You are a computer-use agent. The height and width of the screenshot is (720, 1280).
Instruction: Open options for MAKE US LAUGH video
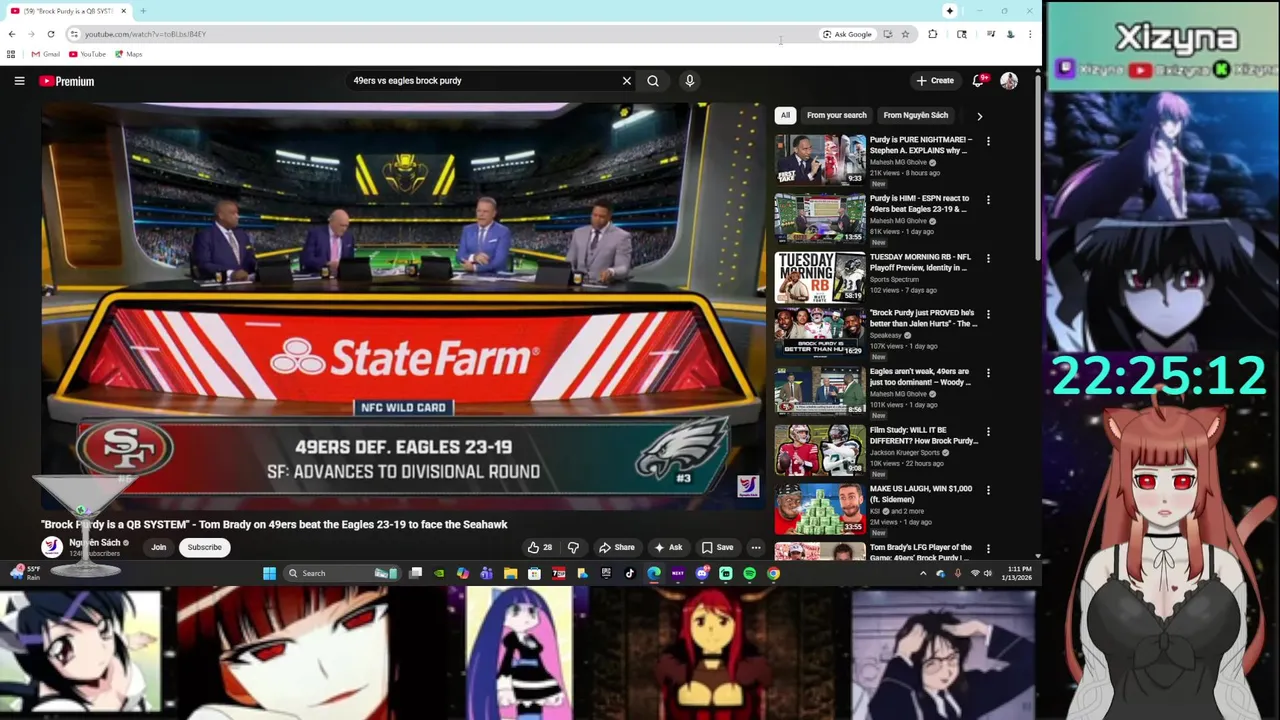(988, 490)
